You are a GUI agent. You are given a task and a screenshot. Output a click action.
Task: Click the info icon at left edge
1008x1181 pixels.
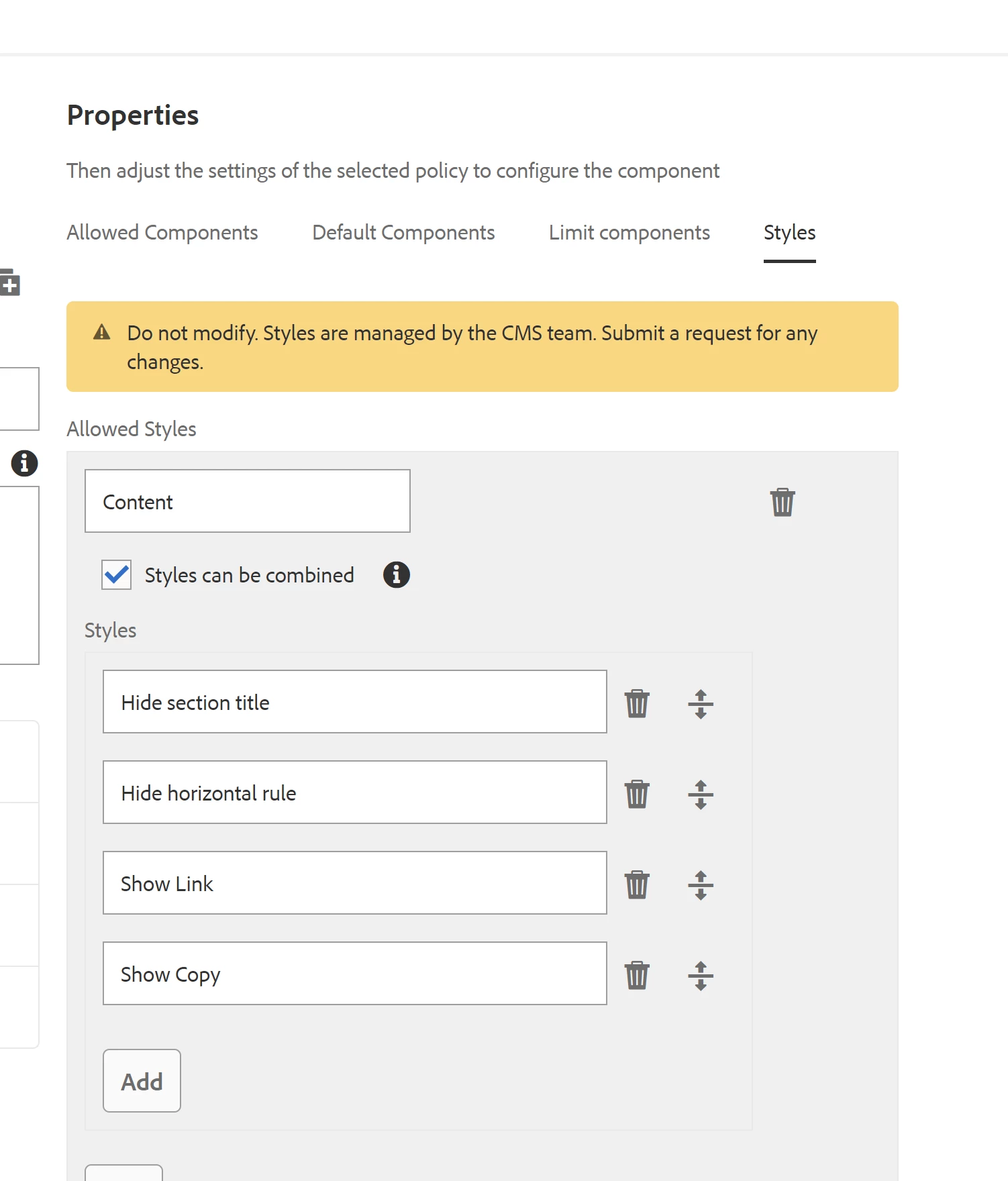pos(24,463)
